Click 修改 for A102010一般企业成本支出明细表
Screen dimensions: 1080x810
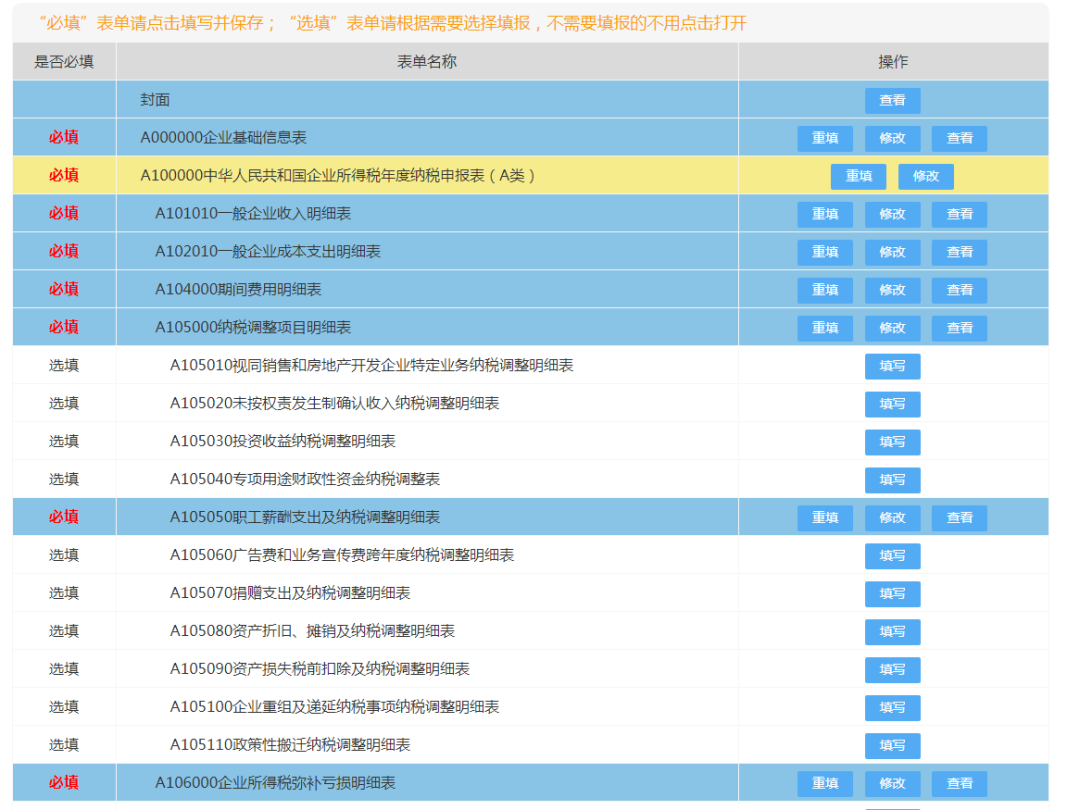892,252
